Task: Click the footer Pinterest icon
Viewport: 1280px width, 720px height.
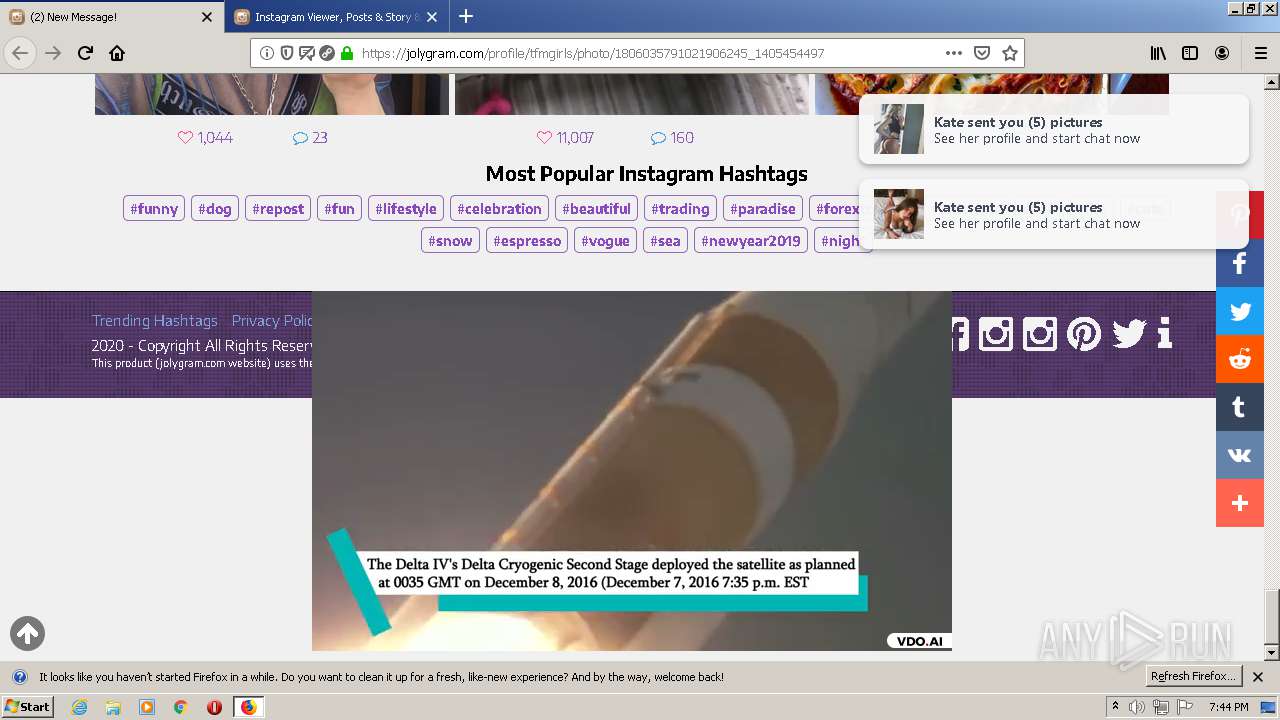Action: click(x=1084, y=333)
